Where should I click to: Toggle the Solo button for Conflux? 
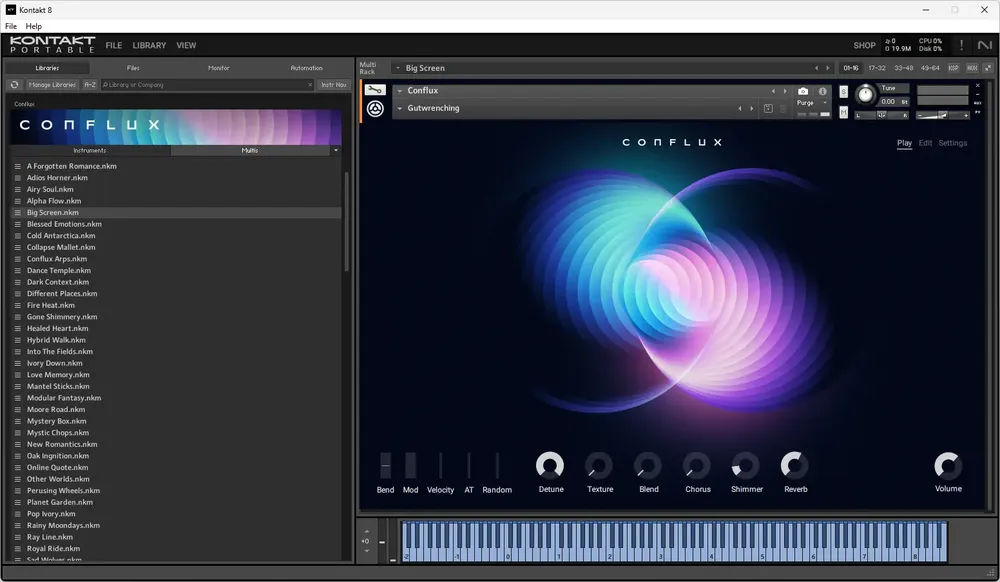[843, 92]
